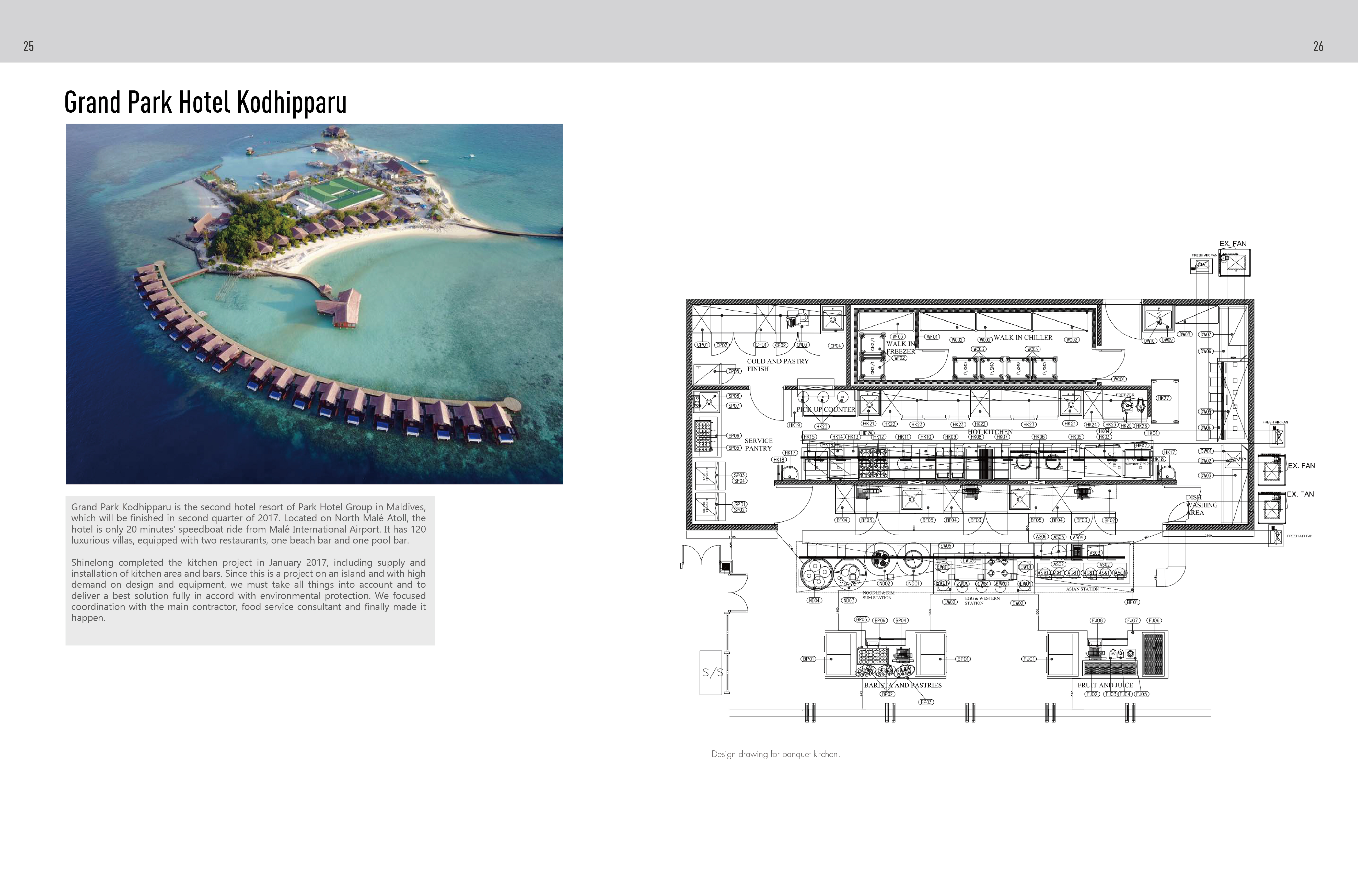This screenshot has height=896, width=1358.
Task: Click the DW08 equipment tag
Action: point(1185,334)
